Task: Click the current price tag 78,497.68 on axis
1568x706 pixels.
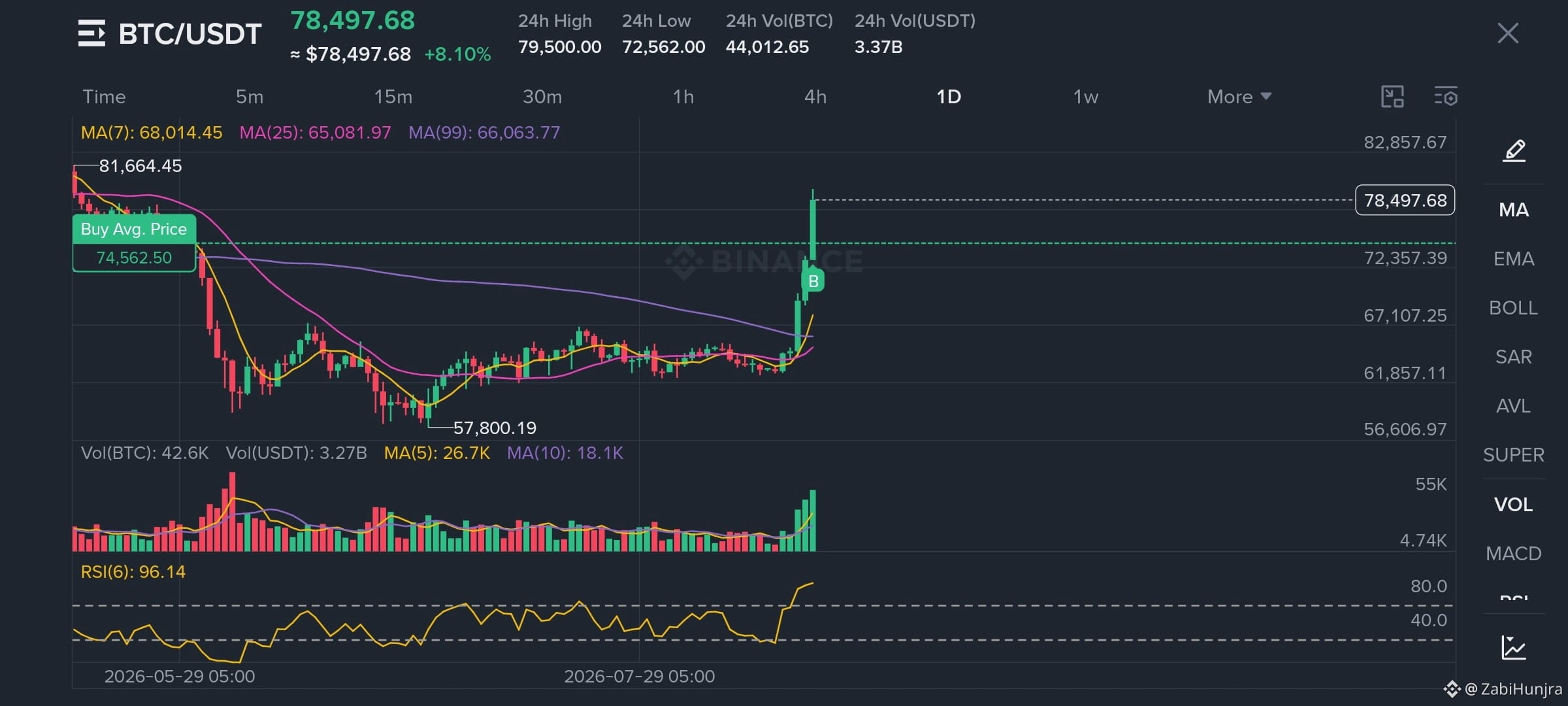Action: coord(1405,200)
